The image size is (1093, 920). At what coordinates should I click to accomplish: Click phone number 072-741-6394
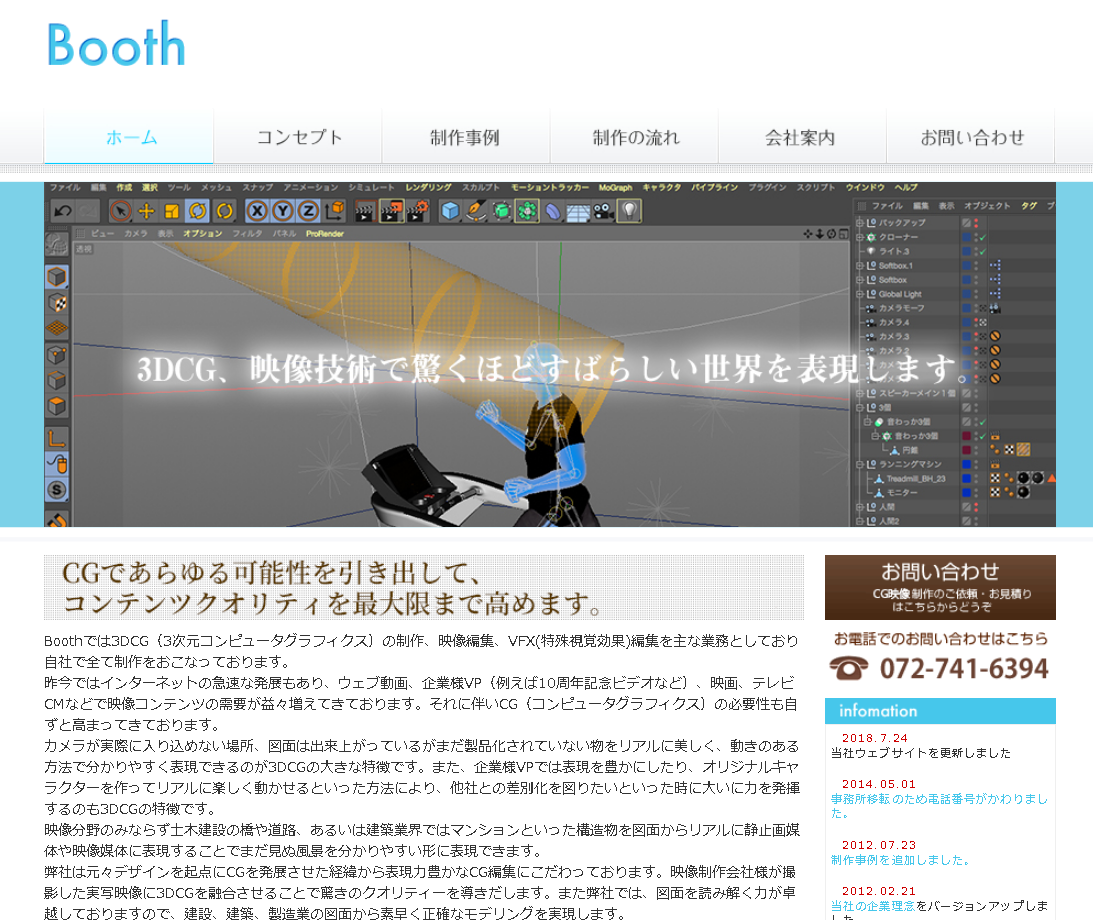coord(964,668)
